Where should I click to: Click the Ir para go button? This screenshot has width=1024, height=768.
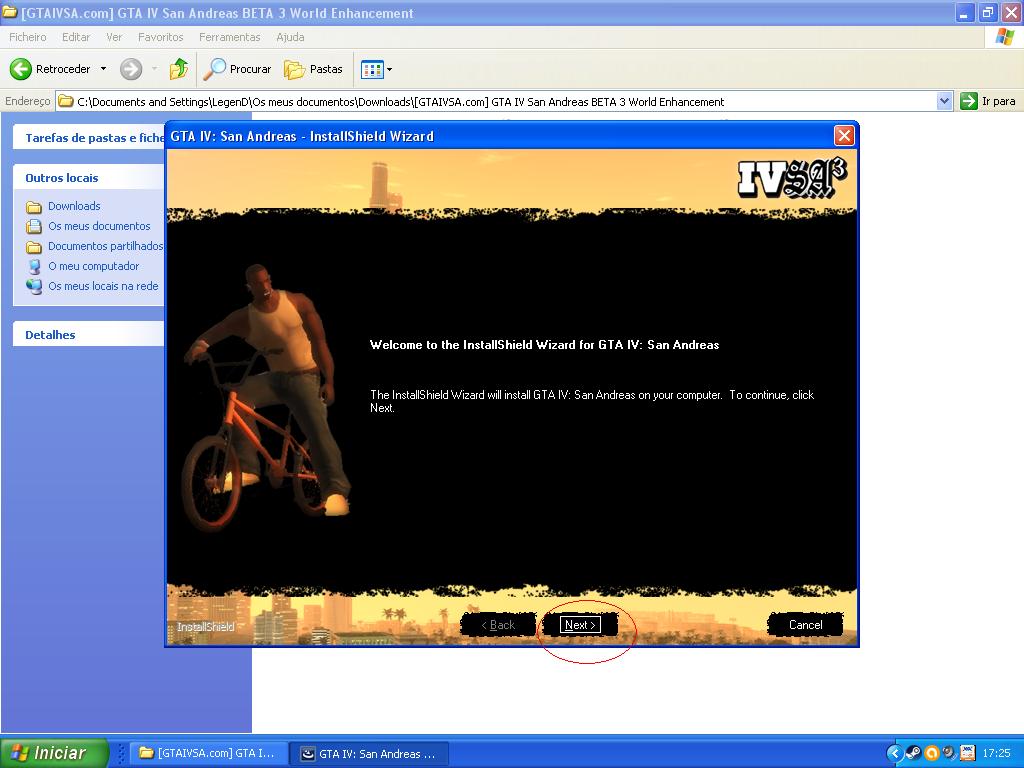tap(988, 101)
